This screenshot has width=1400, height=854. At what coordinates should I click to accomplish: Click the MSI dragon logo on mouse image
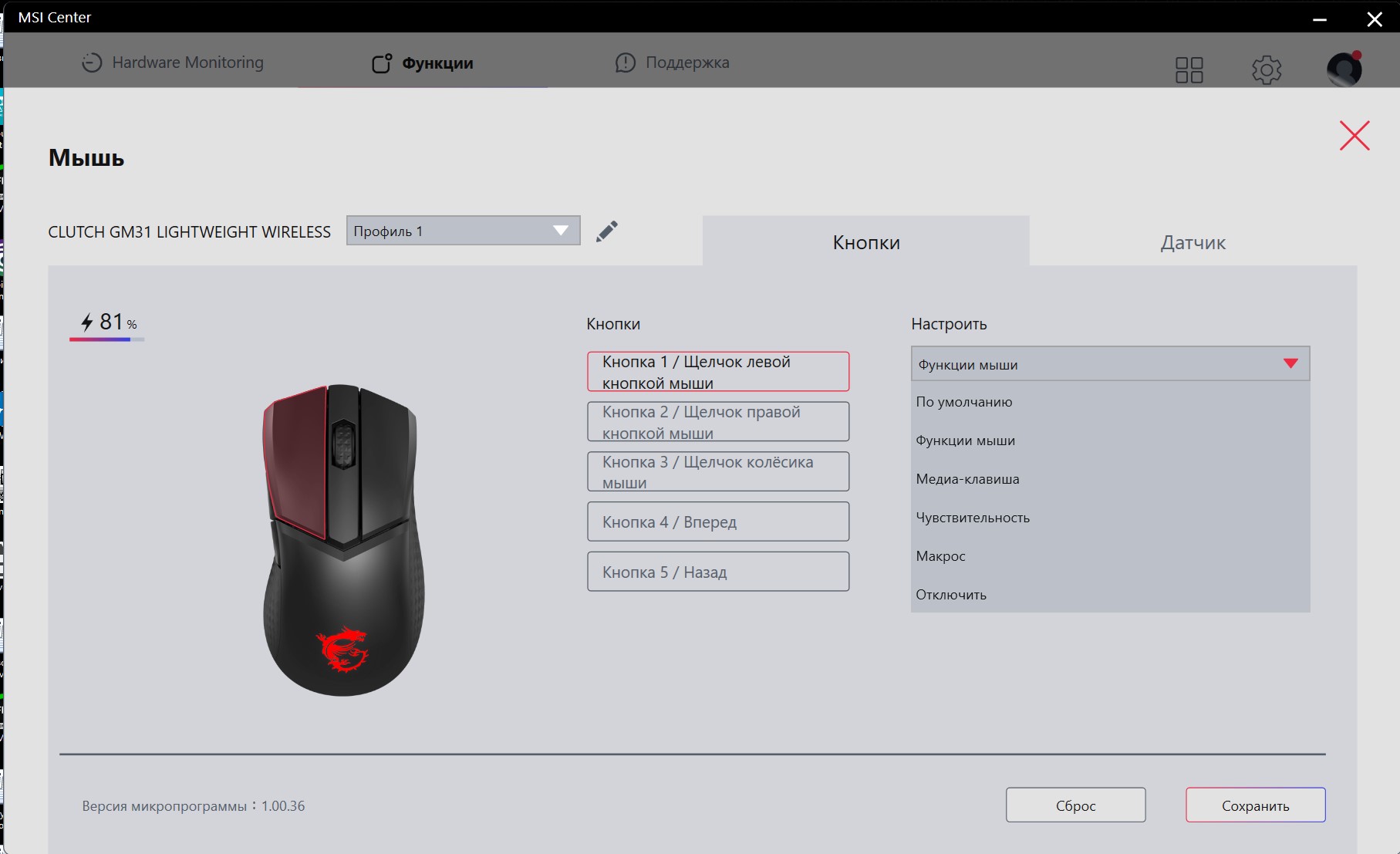342,650
